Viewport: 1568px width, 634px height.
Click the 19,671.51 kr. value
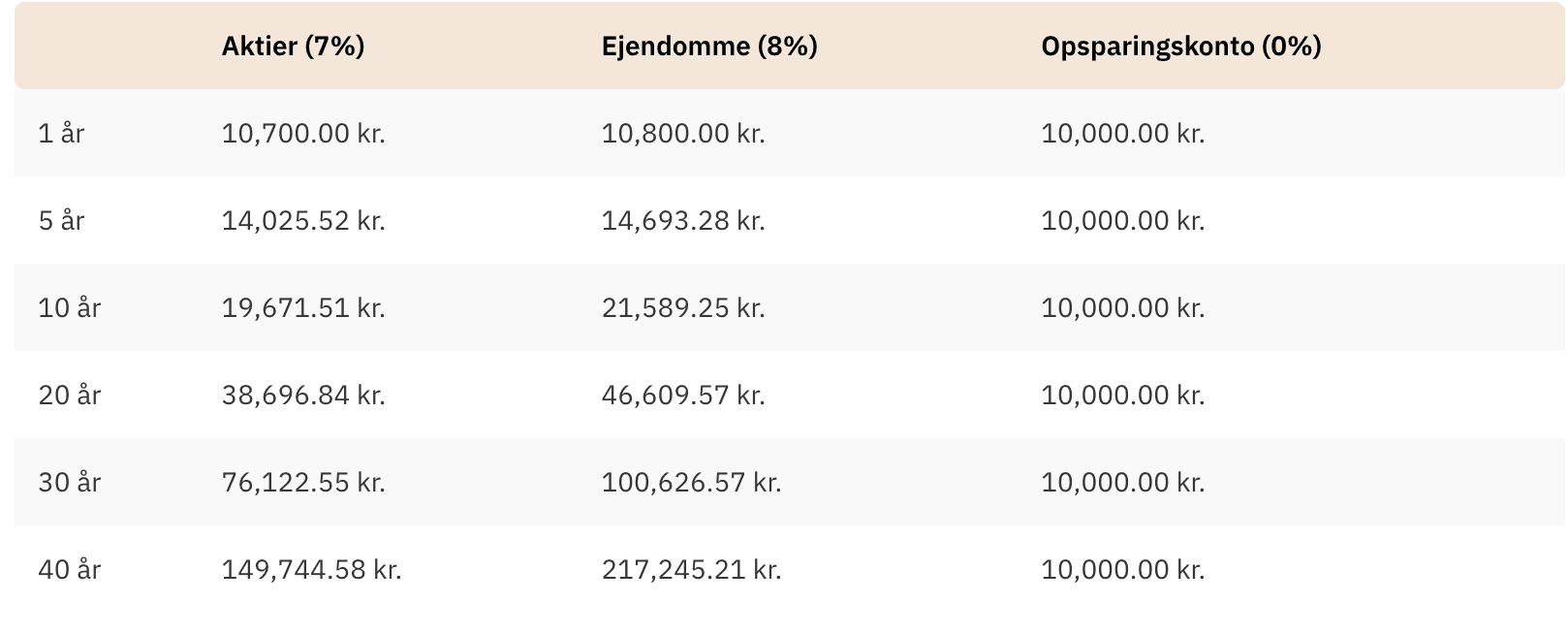[x=303, y=308]
